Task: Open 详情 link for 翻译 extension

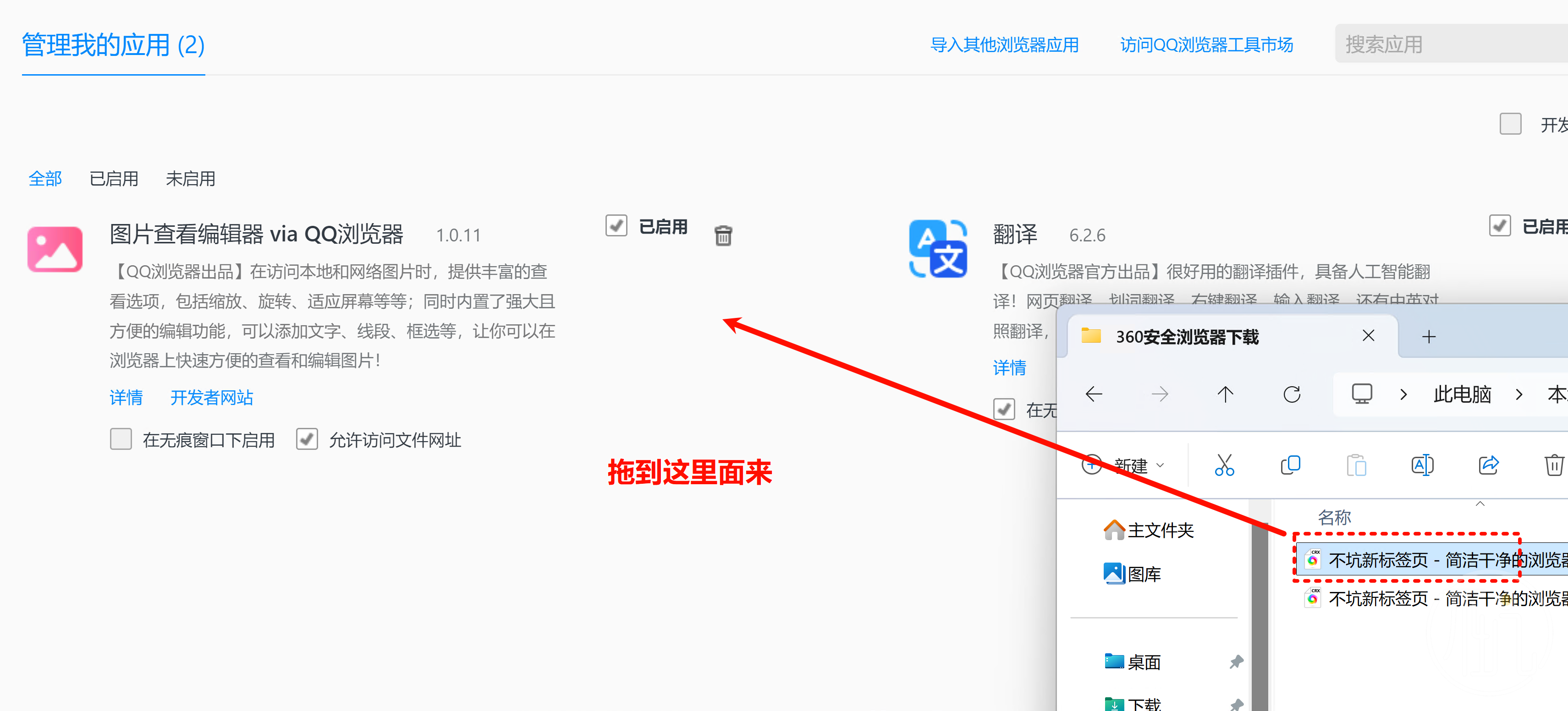Action: coord(1009,368)
